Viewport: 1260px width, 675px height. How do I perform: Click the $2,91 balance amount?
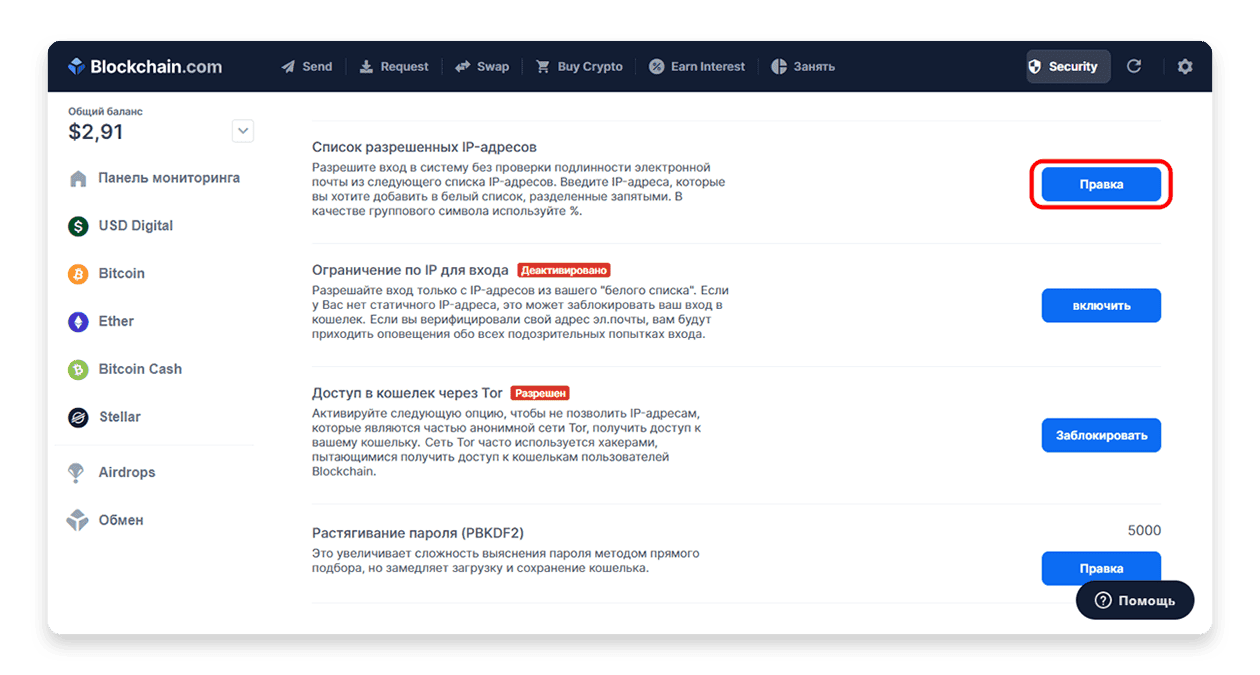(x=96, y=132)
